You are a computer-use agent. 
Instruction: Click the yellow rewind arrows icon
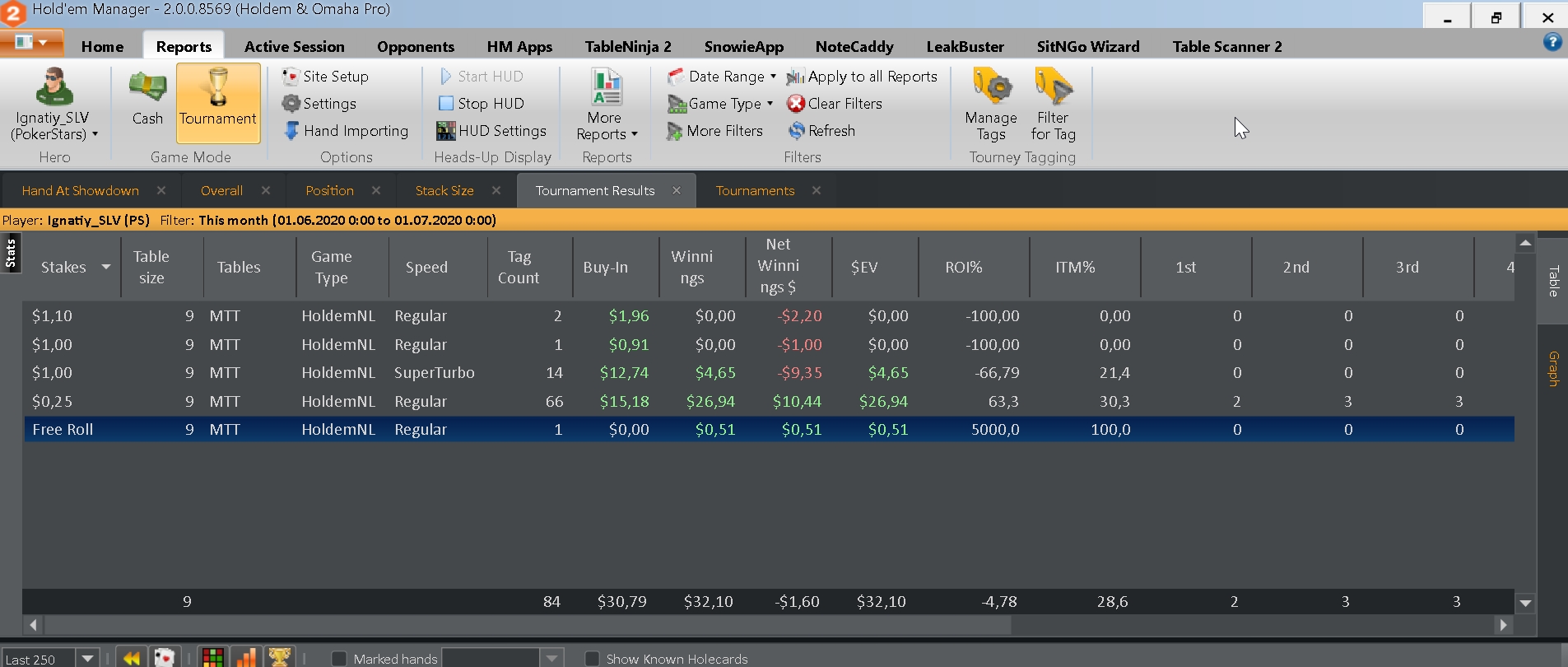tap(130, 657)
